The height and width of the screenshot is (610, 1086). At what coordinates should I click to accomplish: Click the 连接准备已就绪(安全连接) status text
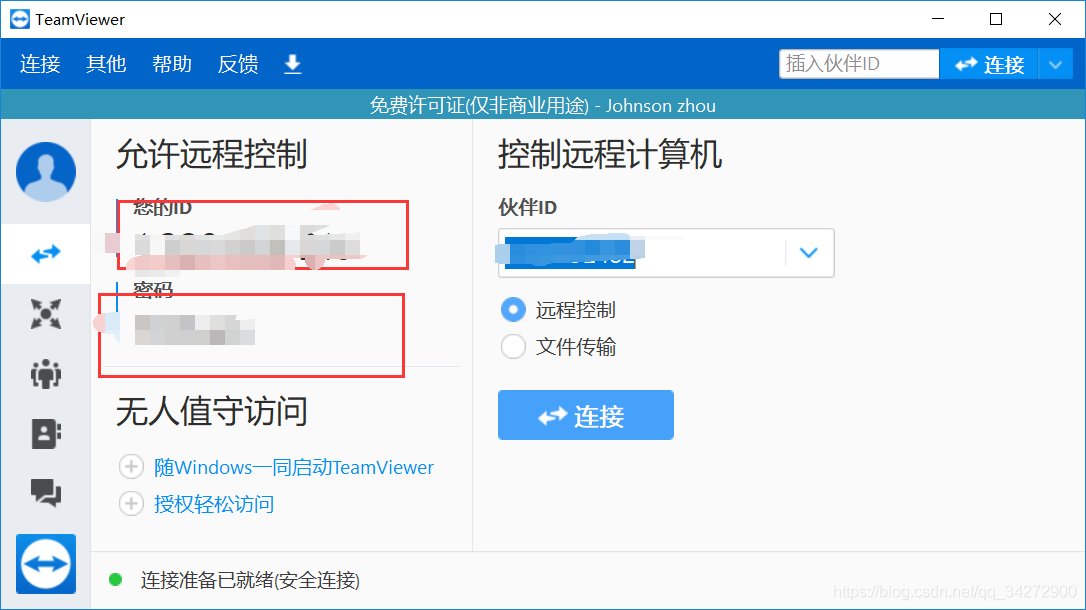coord(250,580)
